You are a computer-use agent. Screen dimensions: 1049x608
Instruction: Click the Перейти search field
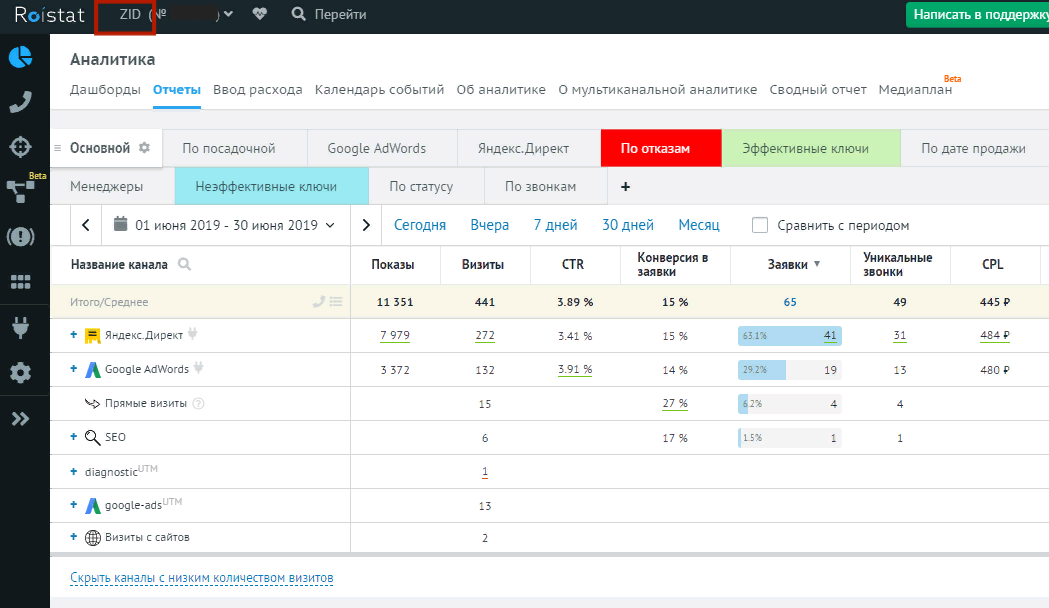[x=341, y=14]
